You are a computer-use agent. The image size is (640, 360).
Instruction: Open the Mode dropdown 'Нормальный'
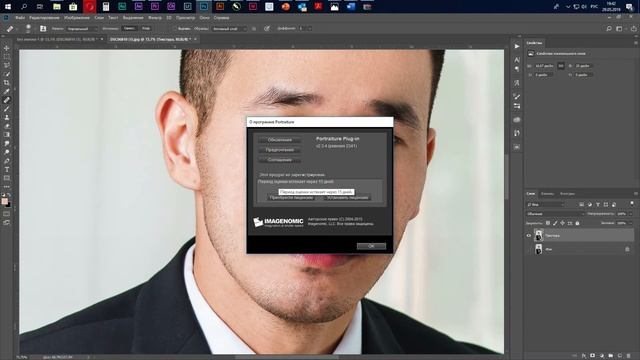click(x=81, y=29)
